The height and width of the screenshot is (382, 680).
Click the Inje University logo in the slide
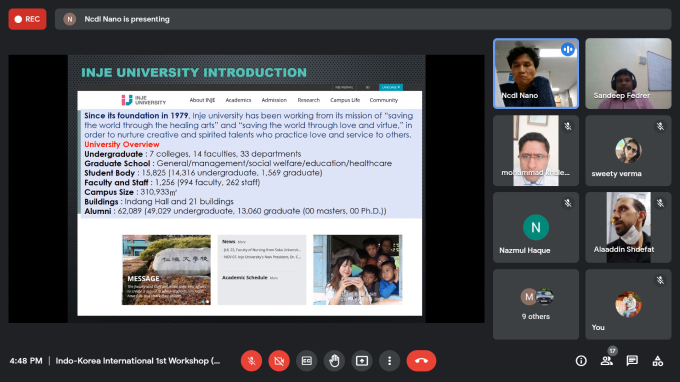144,100
